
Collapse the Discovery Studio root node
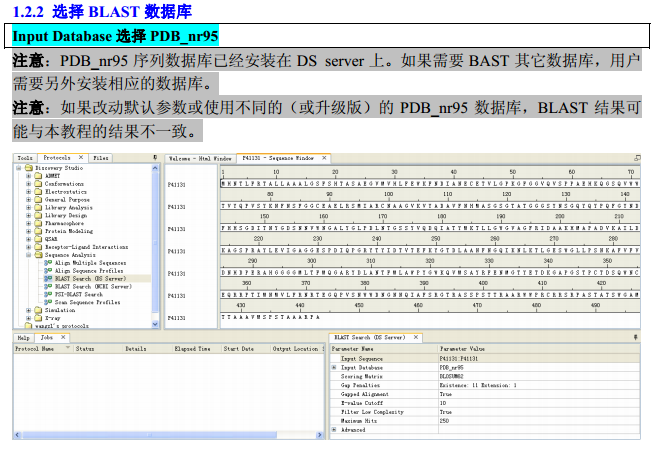pos(18,168)
